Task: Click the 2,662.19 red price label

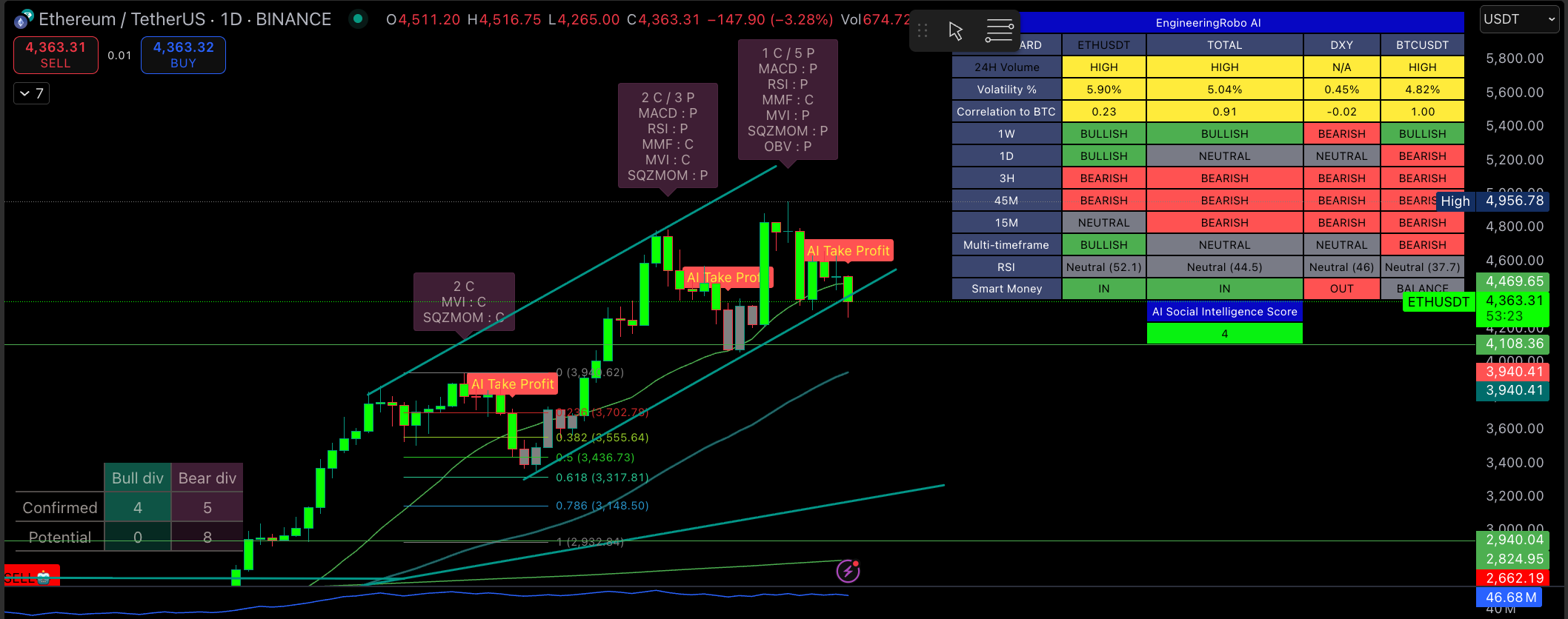Action: click(x=1512, y=578)
